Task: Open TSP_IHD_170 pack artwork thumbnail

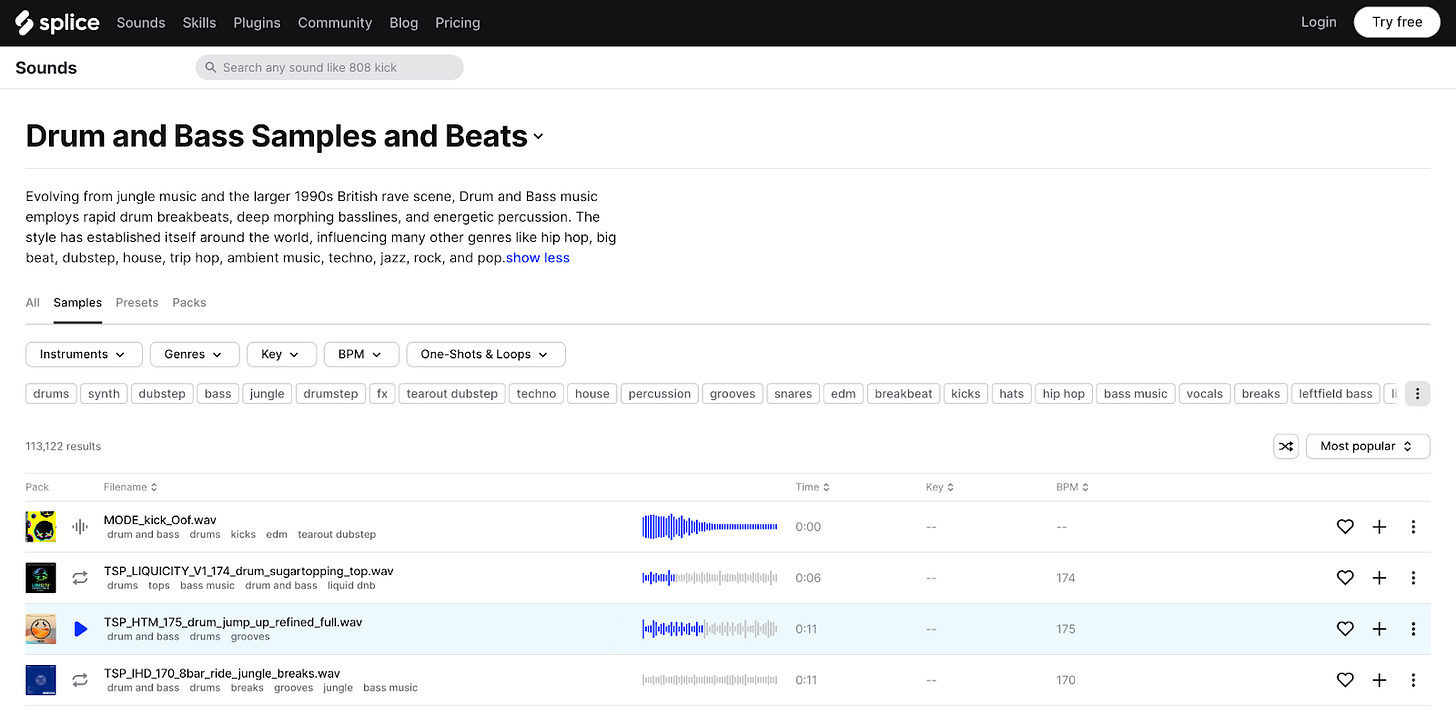Action: tap(41, 680)
